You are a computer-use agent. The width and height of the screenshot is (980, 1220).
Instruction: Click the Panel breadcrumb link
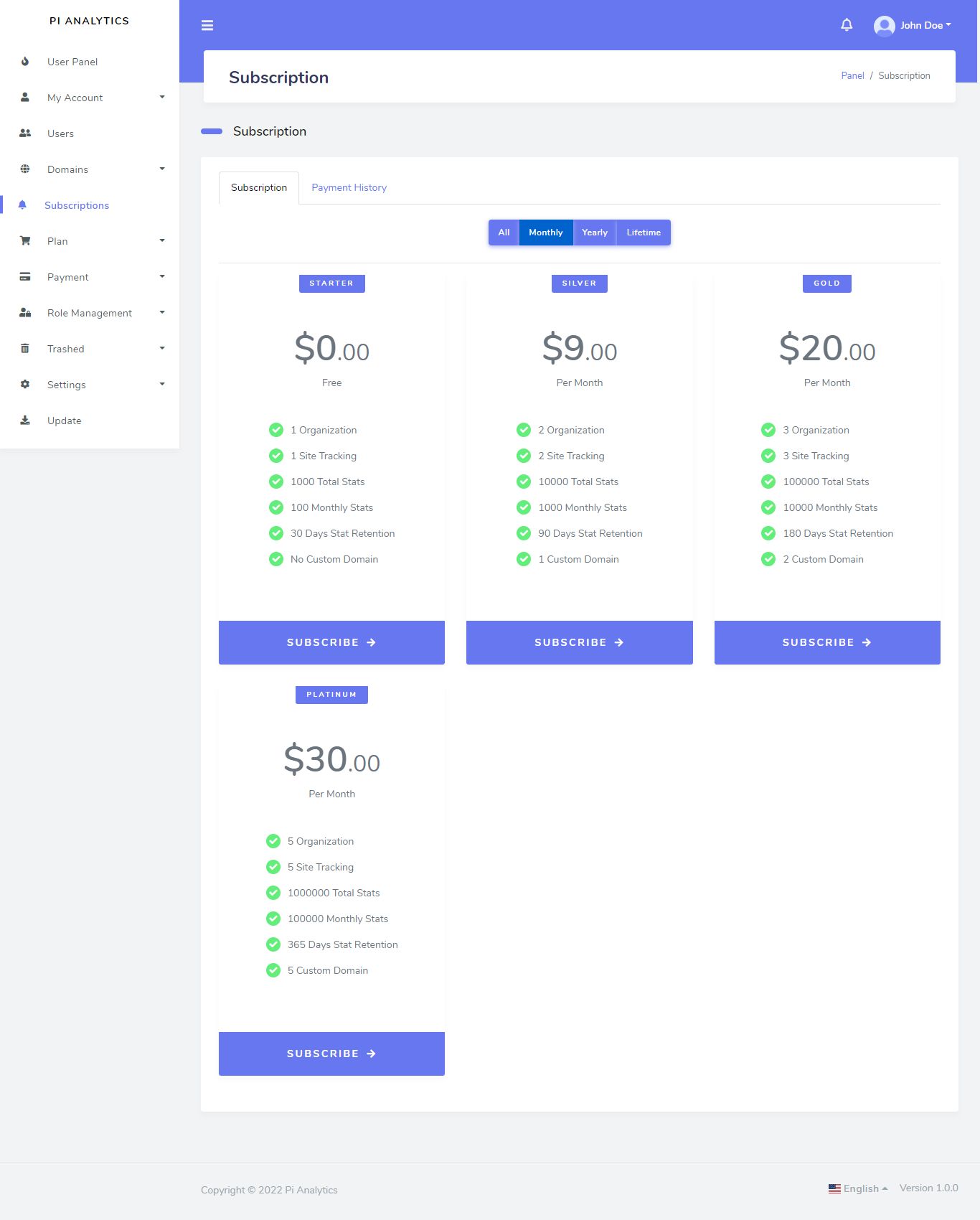[852, 75]
